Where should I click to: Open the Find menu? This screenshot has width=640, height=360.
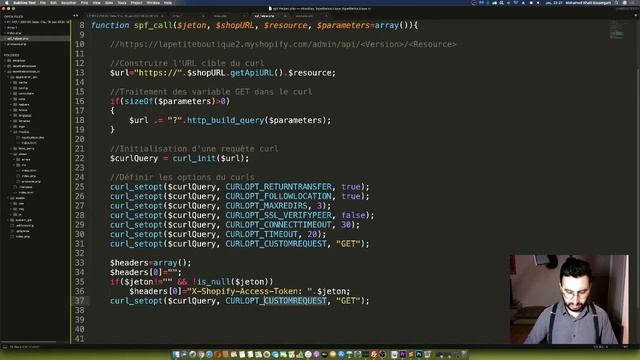84,2
